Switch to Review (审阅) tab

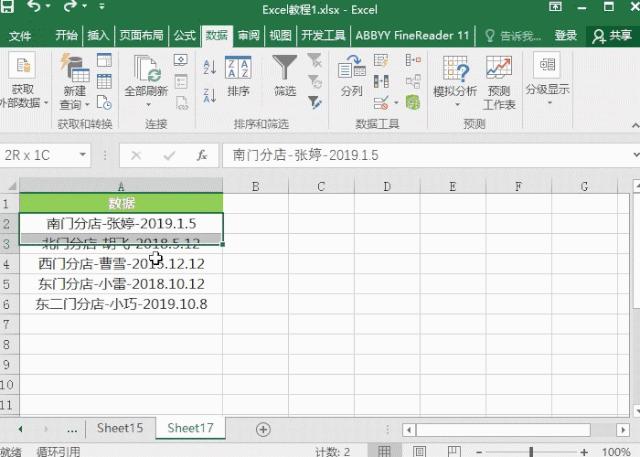249,35
